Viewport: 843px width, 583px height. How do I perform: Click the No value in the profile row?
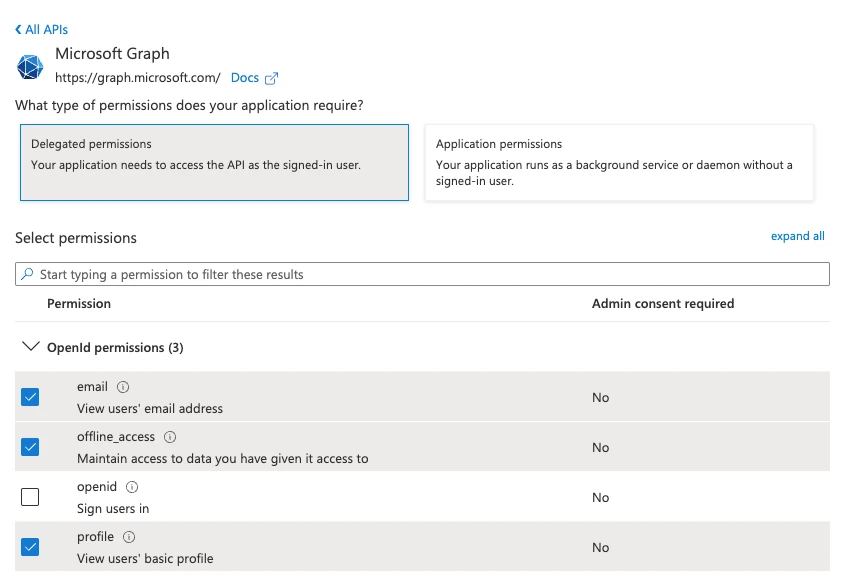pyautogui.click(x=601, y=548)
